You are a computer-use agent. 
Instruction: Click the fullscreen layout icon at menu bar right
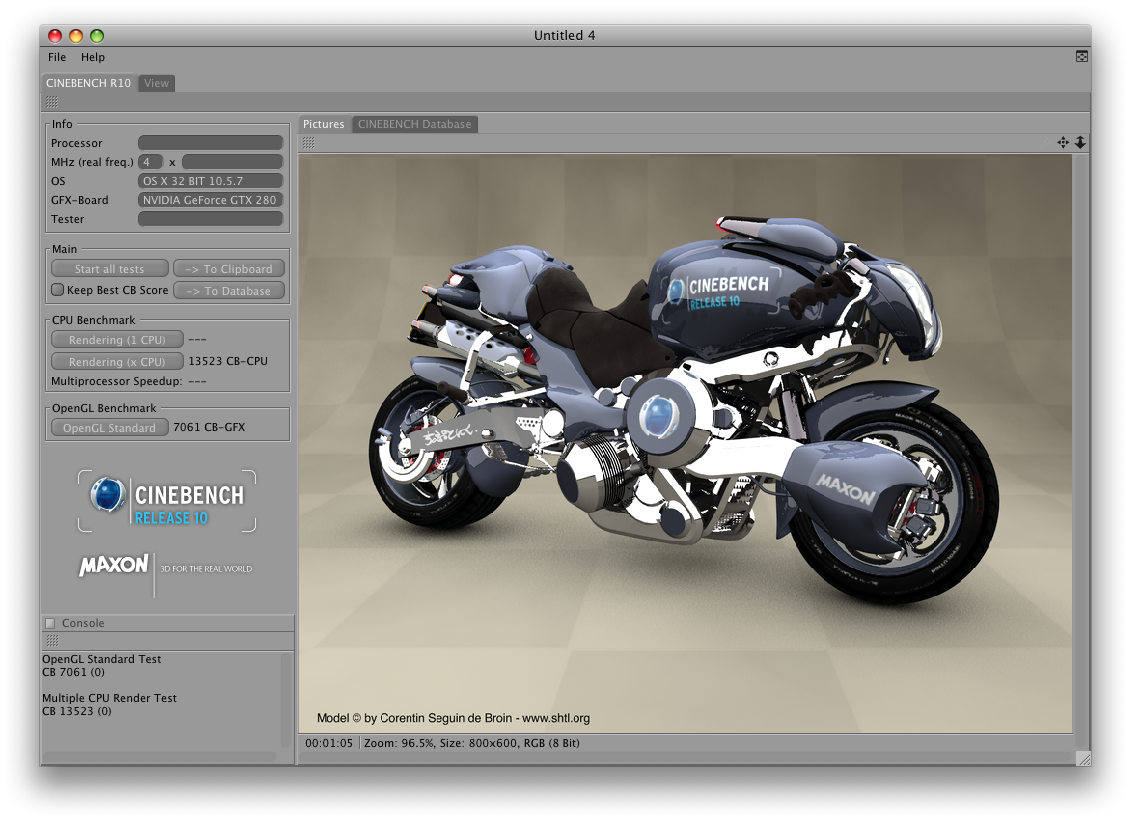(1081, 56)
